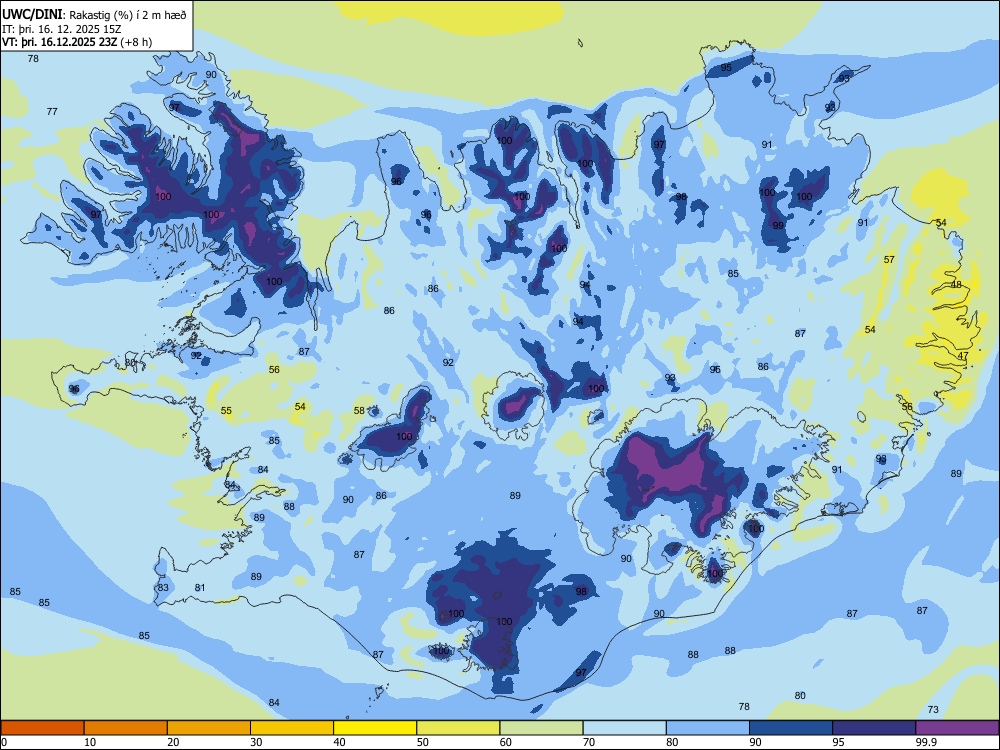Viewport: 1000px width, 750px height.
Task: Pick the 20–30 amber legend swatch
Action: 209,728
